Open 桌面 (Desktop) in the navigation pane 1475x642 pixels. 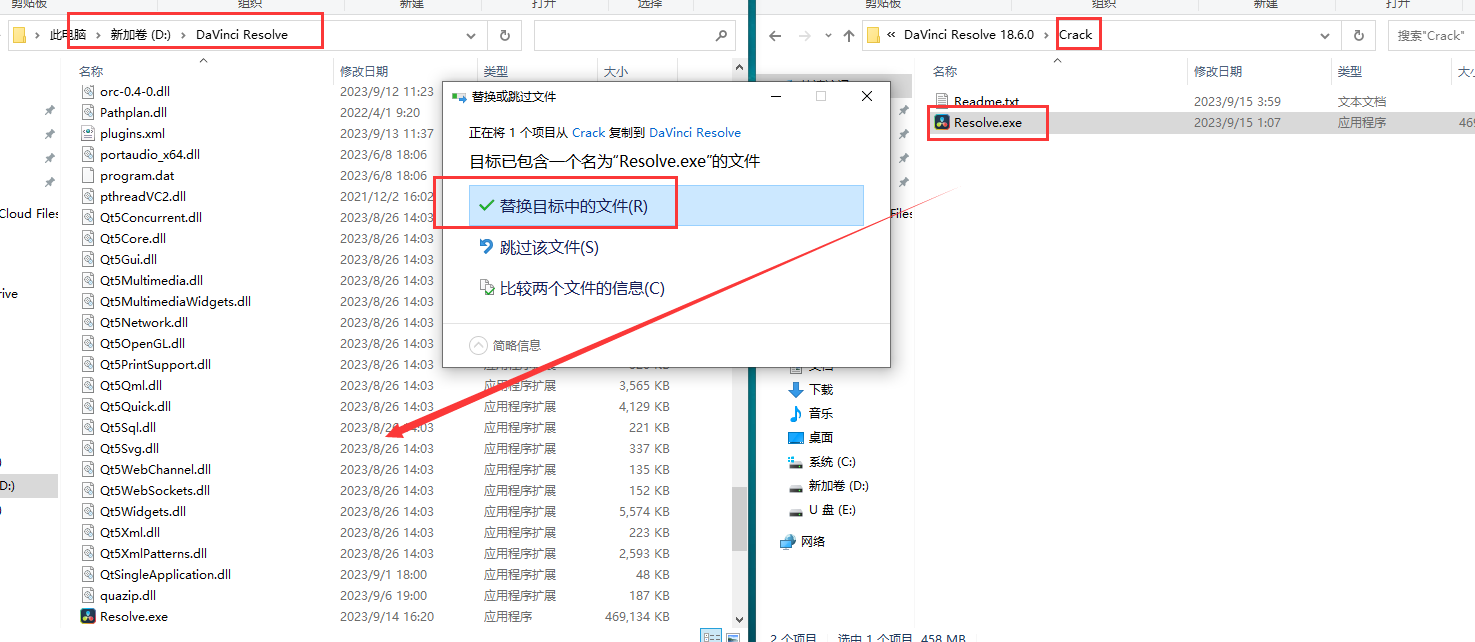pos(821,437)
